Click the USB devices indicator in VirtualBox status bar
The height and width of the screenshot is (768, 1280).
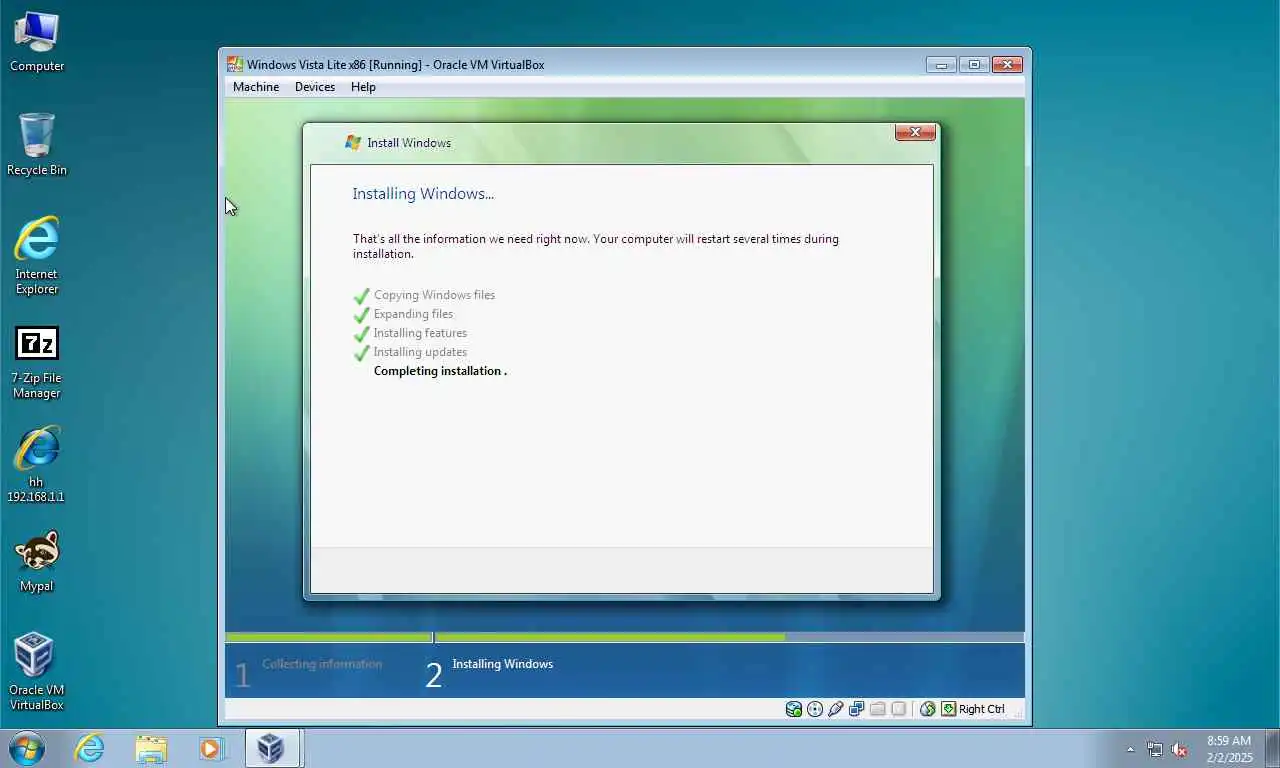coord(836,709)
